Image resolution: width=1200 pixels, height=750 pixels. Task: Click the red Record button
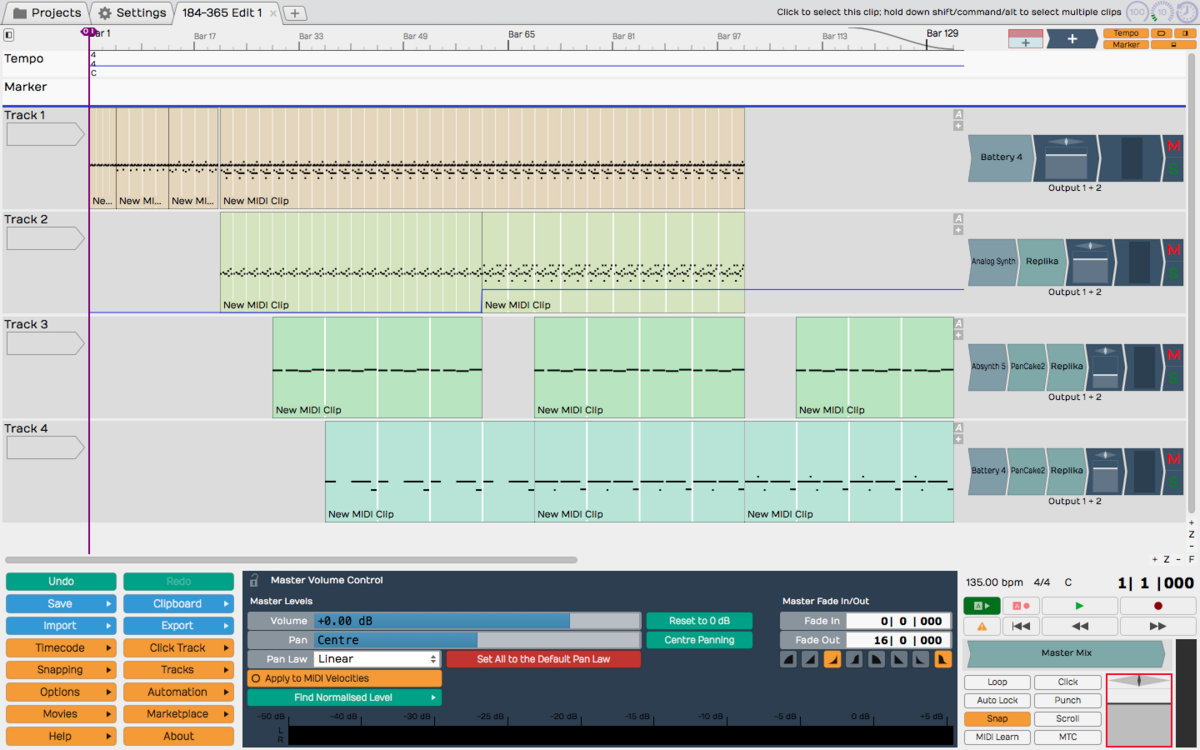point(1157,606)
